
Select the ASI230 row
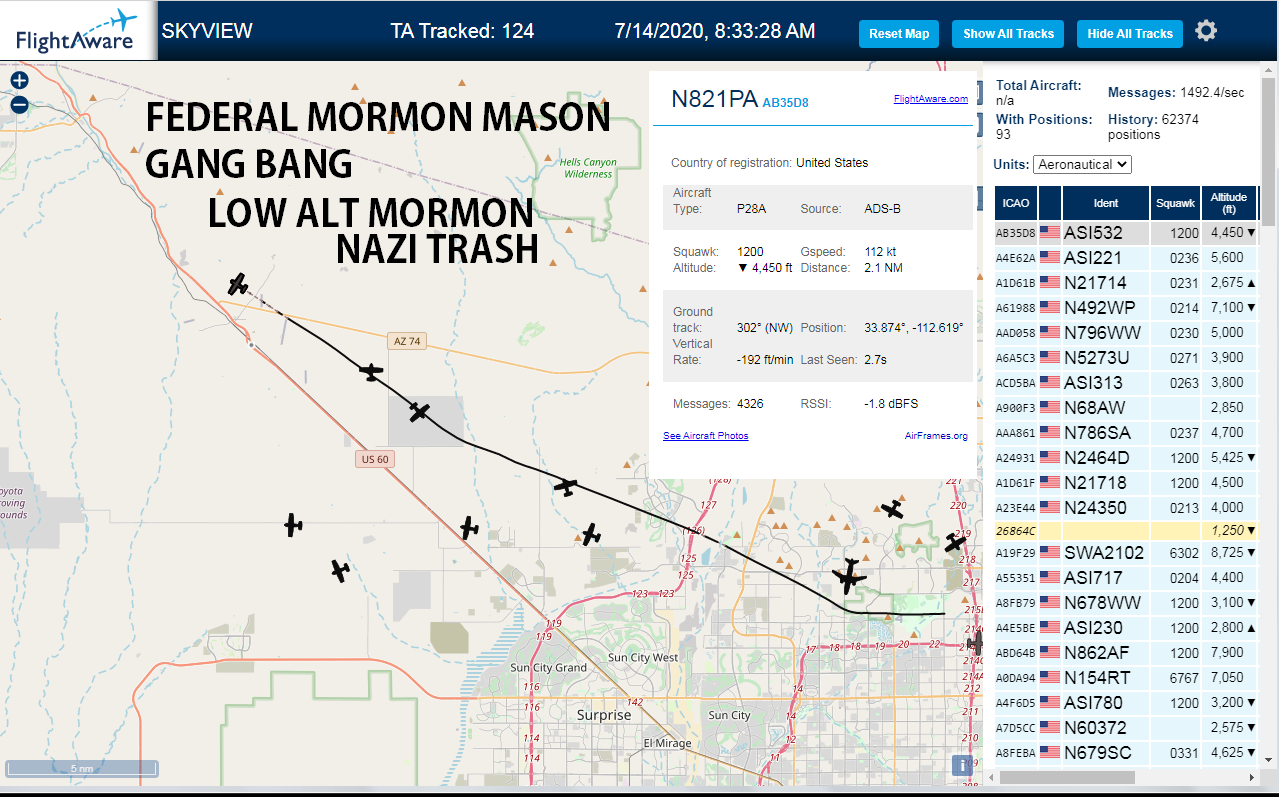pyautogui.click(x=1126, y=628)
